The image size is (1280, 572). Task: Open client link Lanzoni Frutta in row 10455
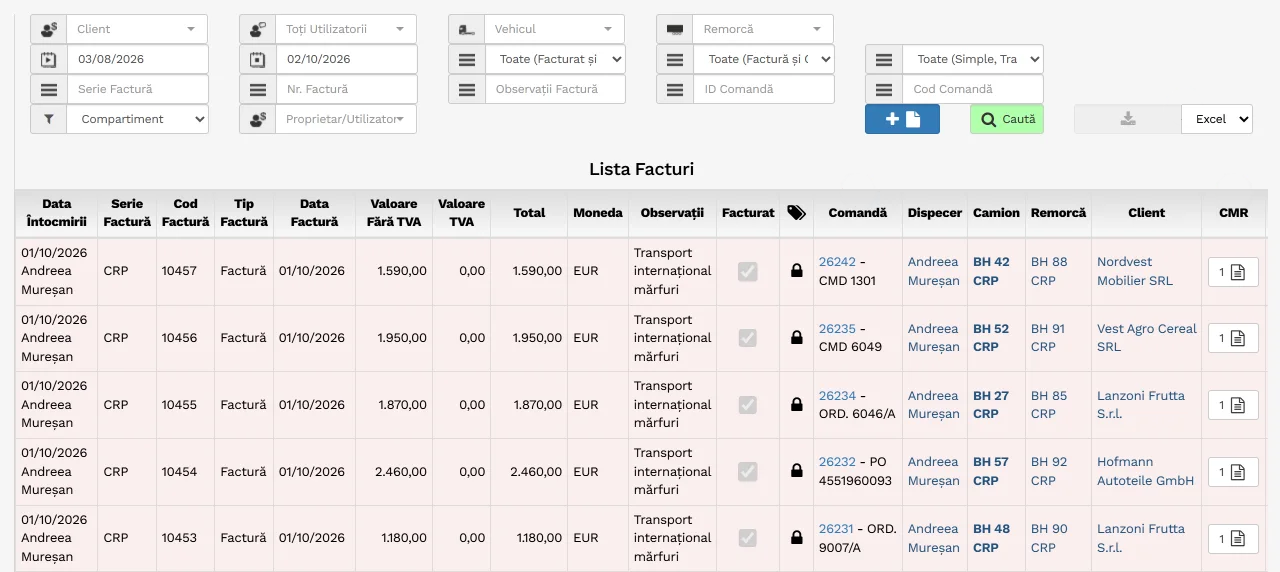coord(1140,405)
